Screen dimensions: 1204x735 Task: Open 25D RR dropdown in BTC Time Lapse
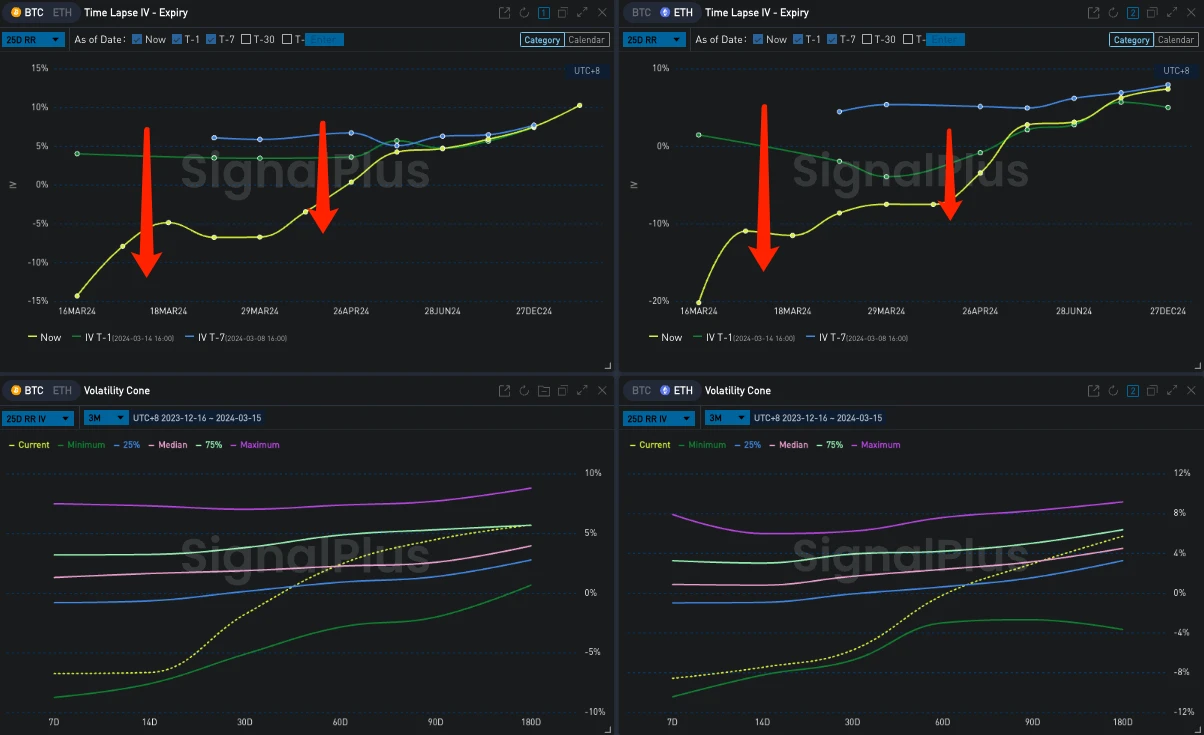click(x=34, y=39)
